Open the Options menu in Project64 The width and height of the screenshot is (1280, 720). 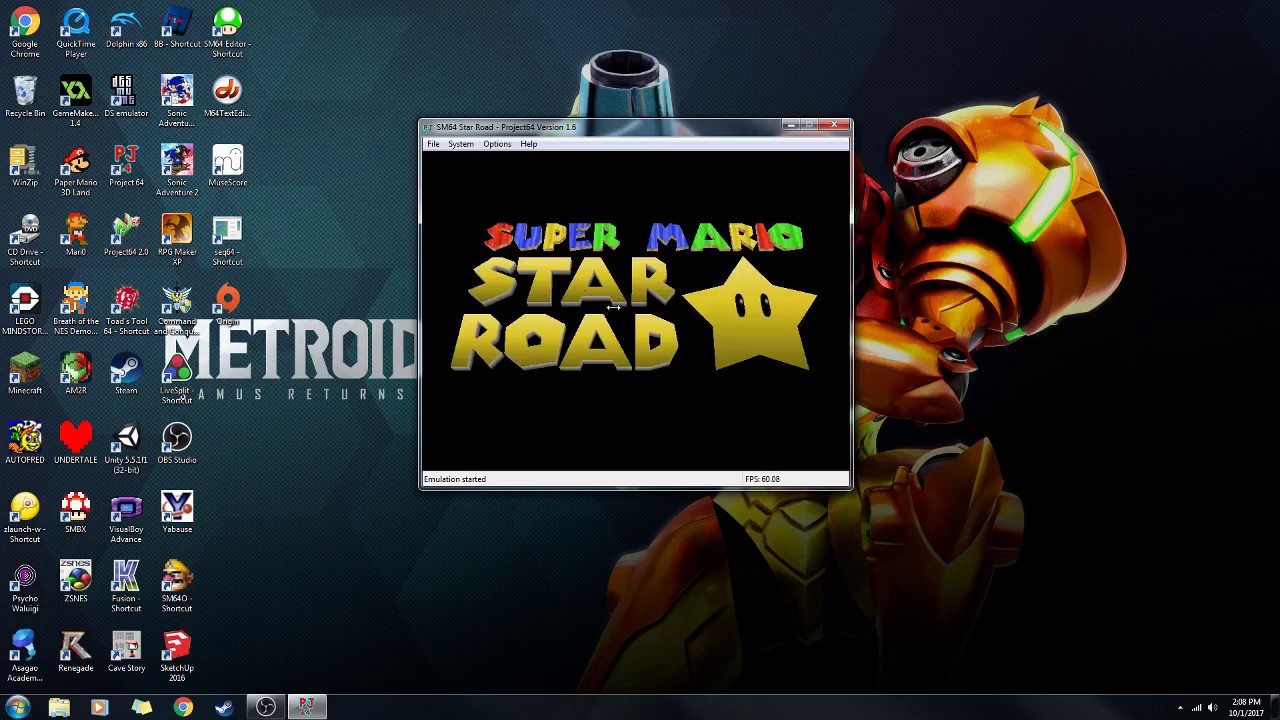[x=497, y=144]
